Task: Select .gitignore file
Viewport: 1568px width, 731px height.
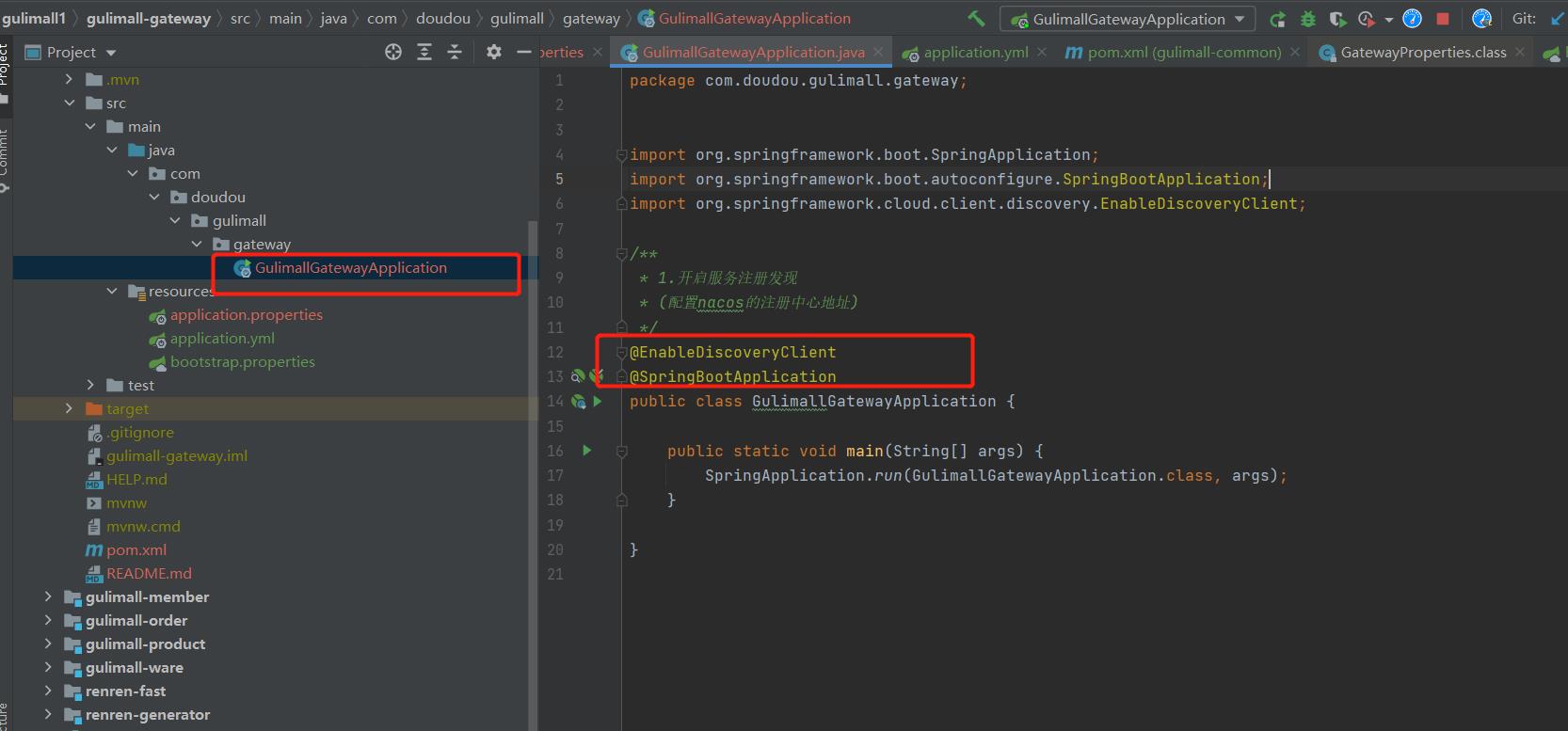Action: 139,433
